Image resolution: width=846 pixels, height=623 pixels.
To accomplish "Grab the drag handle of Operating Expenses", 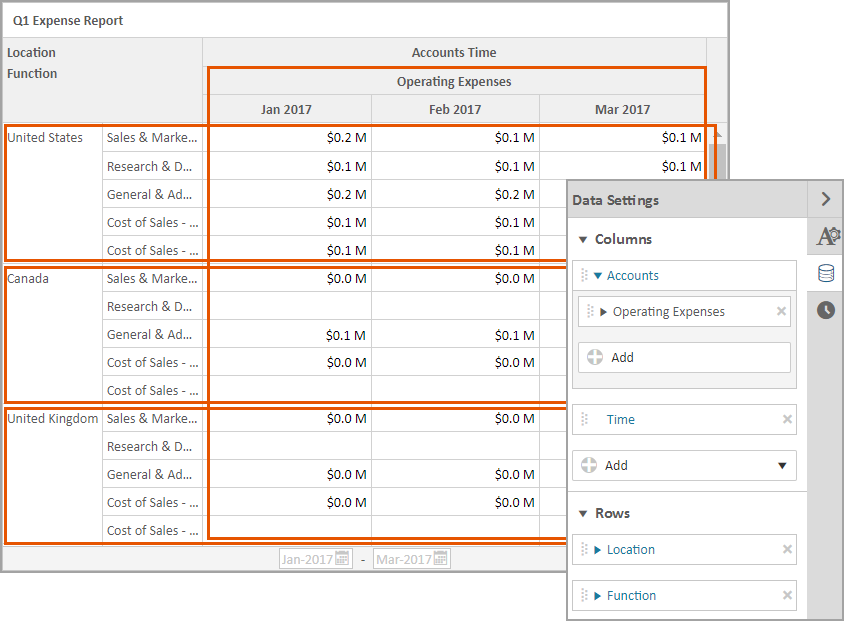I will [590, 311].
